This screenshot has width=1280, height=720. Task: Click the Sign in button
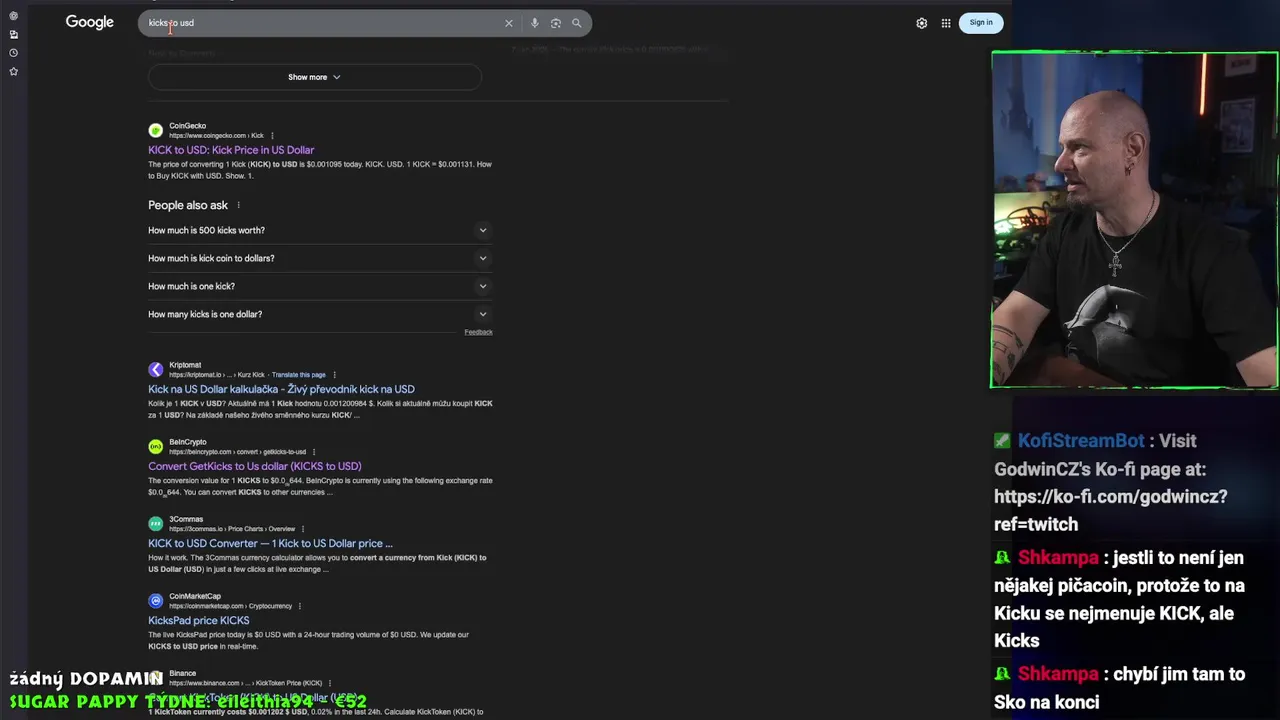pos(981,23)
